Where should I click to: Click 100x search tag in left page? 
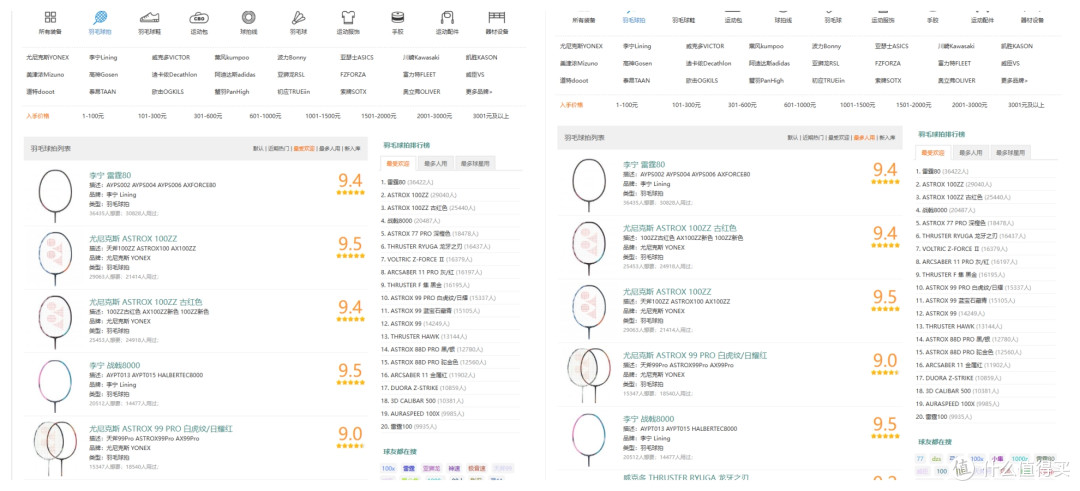click(388, 468)
